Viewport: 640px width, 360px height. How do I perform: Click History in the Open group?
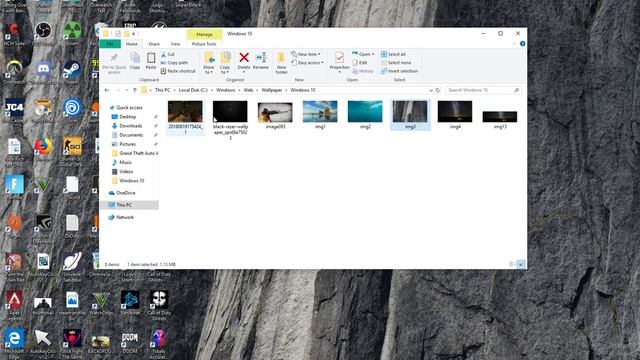click(363, 71)
